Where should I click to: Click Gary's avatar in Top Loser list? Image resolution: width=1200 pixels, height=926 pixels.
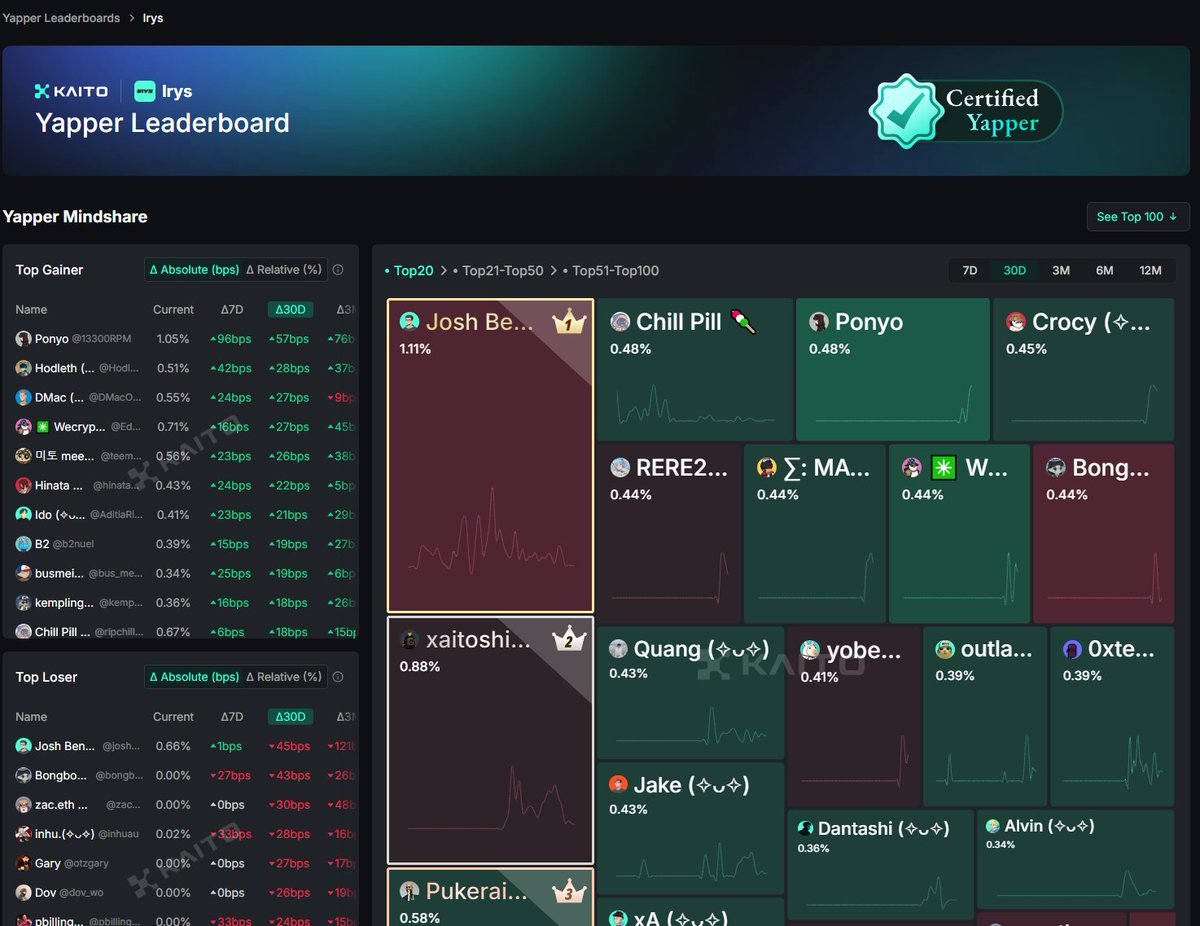coord(23,863)
